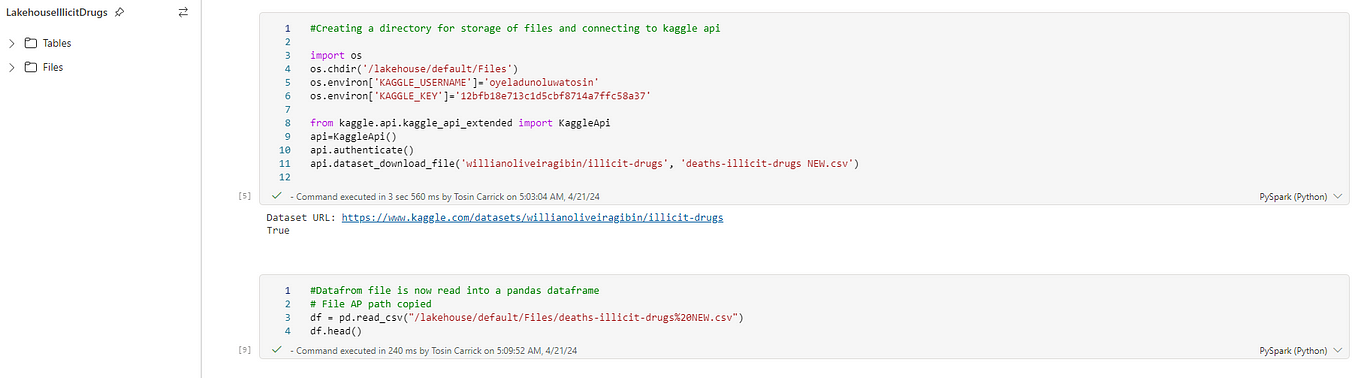The width and height of the screenshot is (1358, 378).
Task: Click the green checkmark under the Kaggle API cell
Action: 276,197
